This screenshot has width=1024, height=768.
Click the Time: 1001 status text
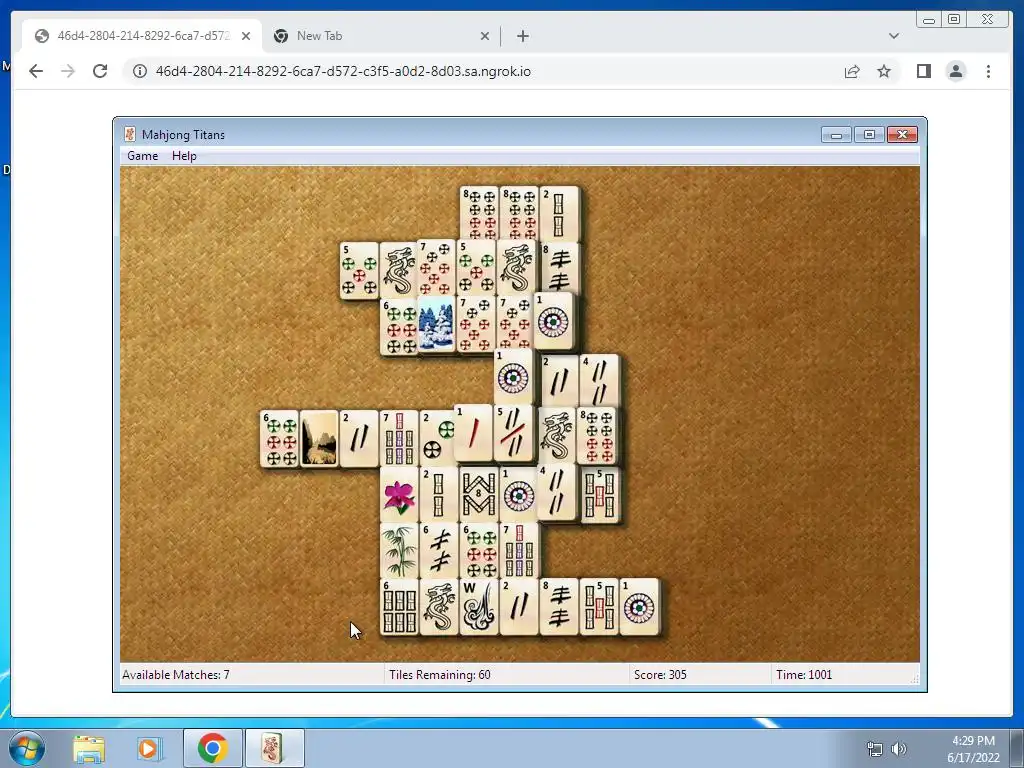(804, 675)
